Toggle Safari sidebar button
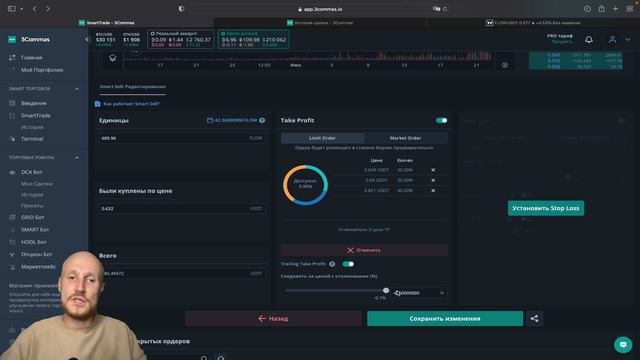Image resolution: width=640 pixels, height=360 pixels. 11,9
